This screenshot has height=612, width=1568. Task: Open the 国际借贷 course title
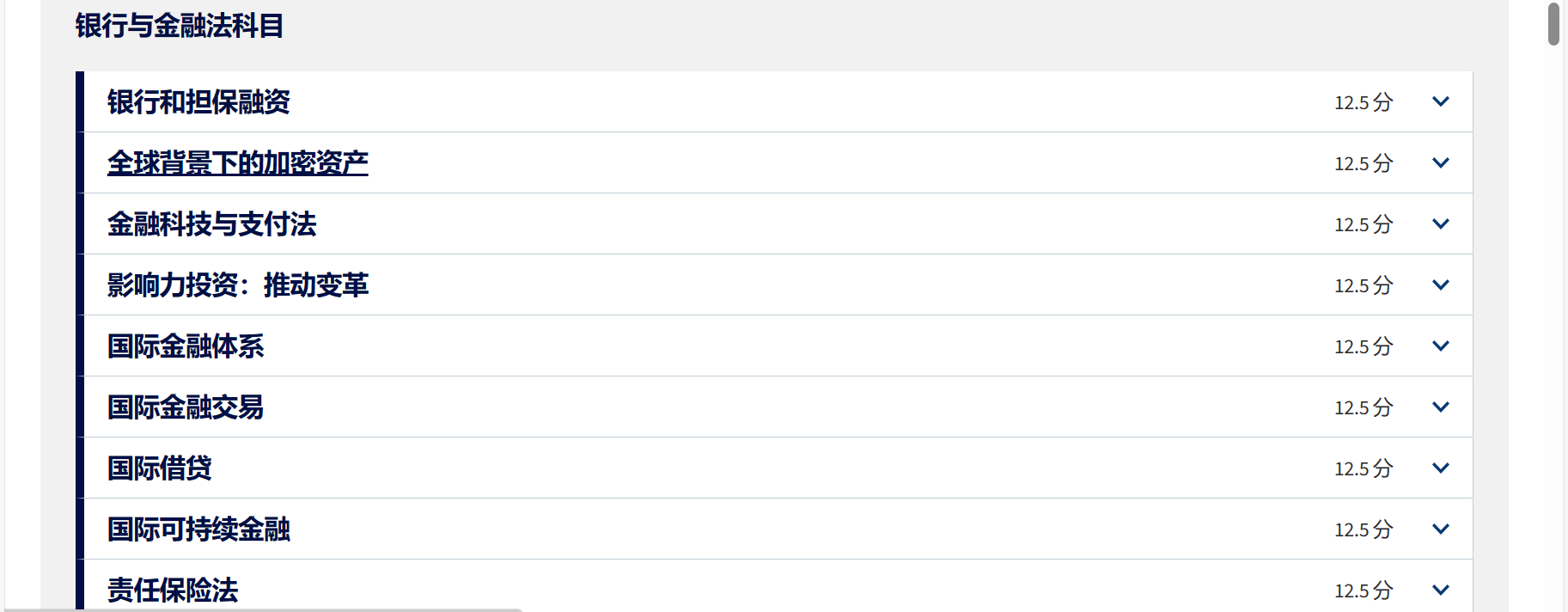159,468
